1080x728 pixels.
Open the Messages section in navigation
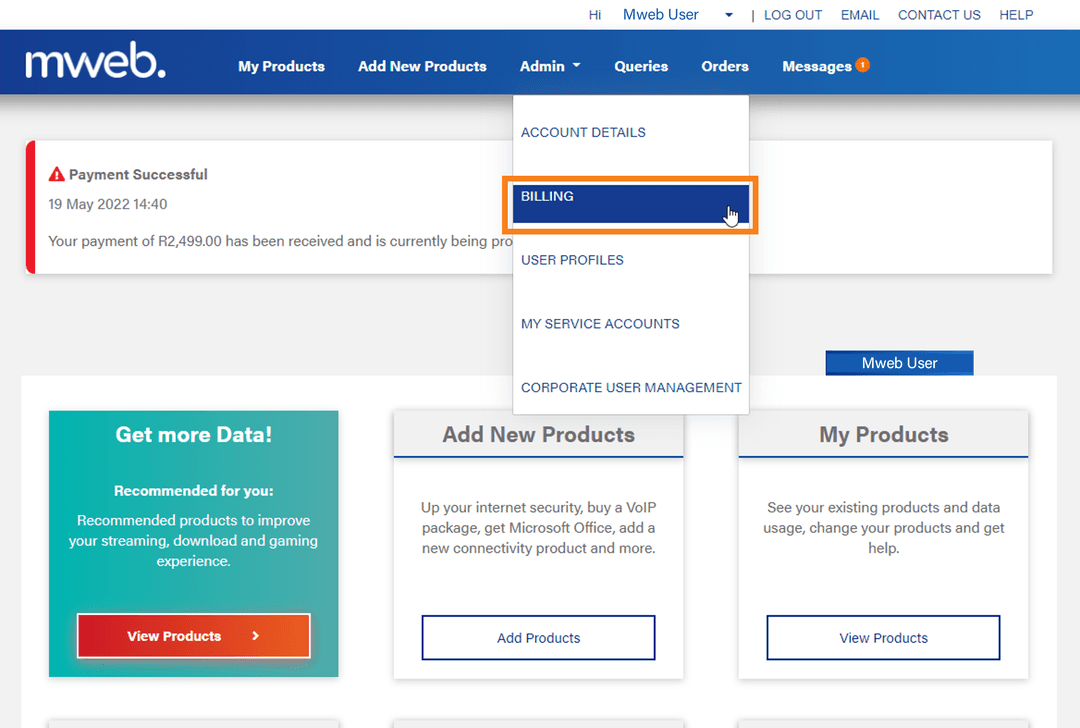[x=816, y=66]
